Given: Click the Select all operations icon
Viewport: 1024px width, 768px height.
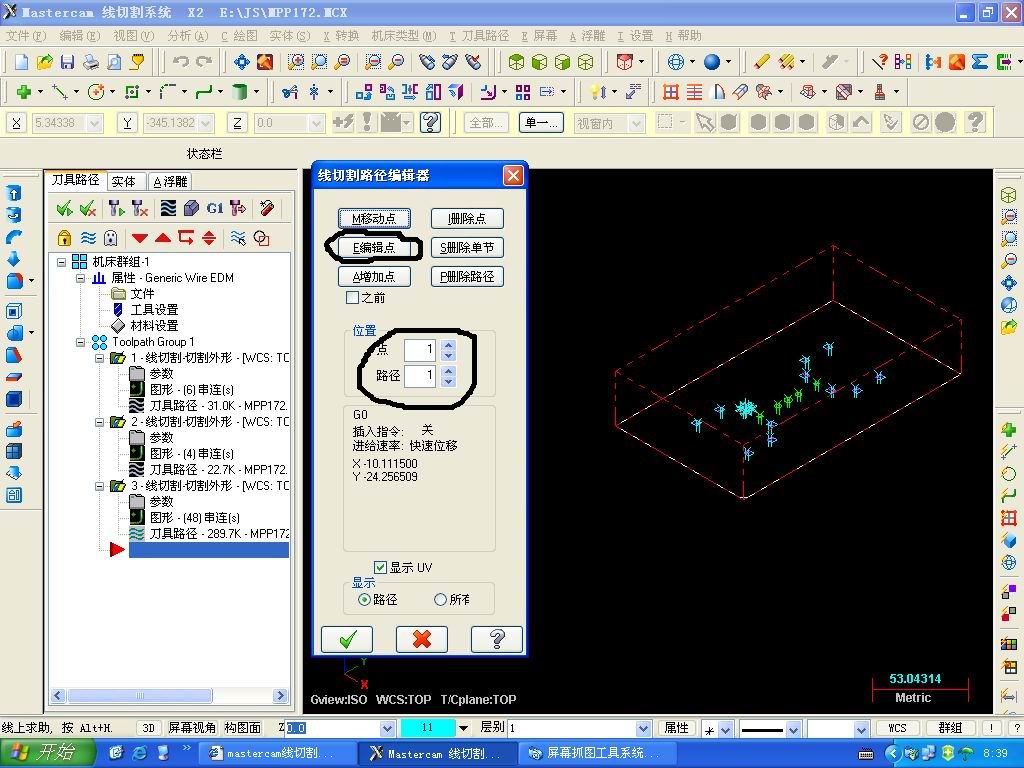Looking at the screenshot, I should [64, 208].
